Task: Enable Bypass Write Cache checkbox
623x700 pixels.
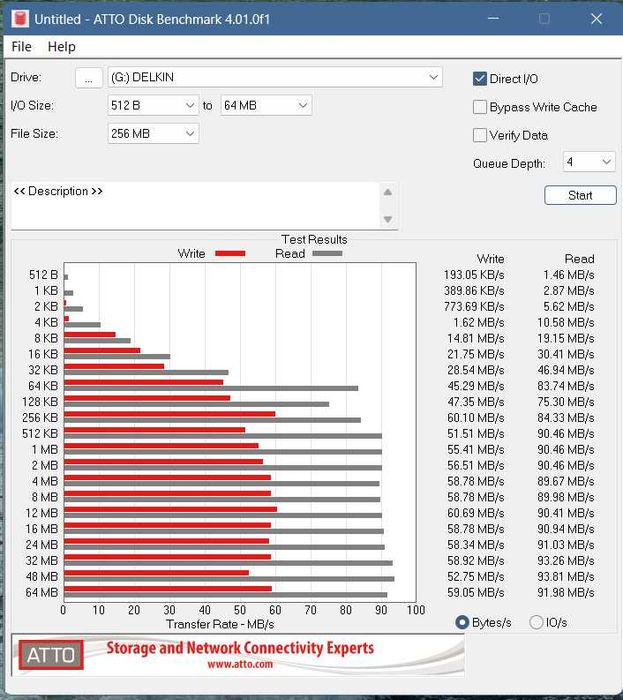Action: tap(480, 107)
